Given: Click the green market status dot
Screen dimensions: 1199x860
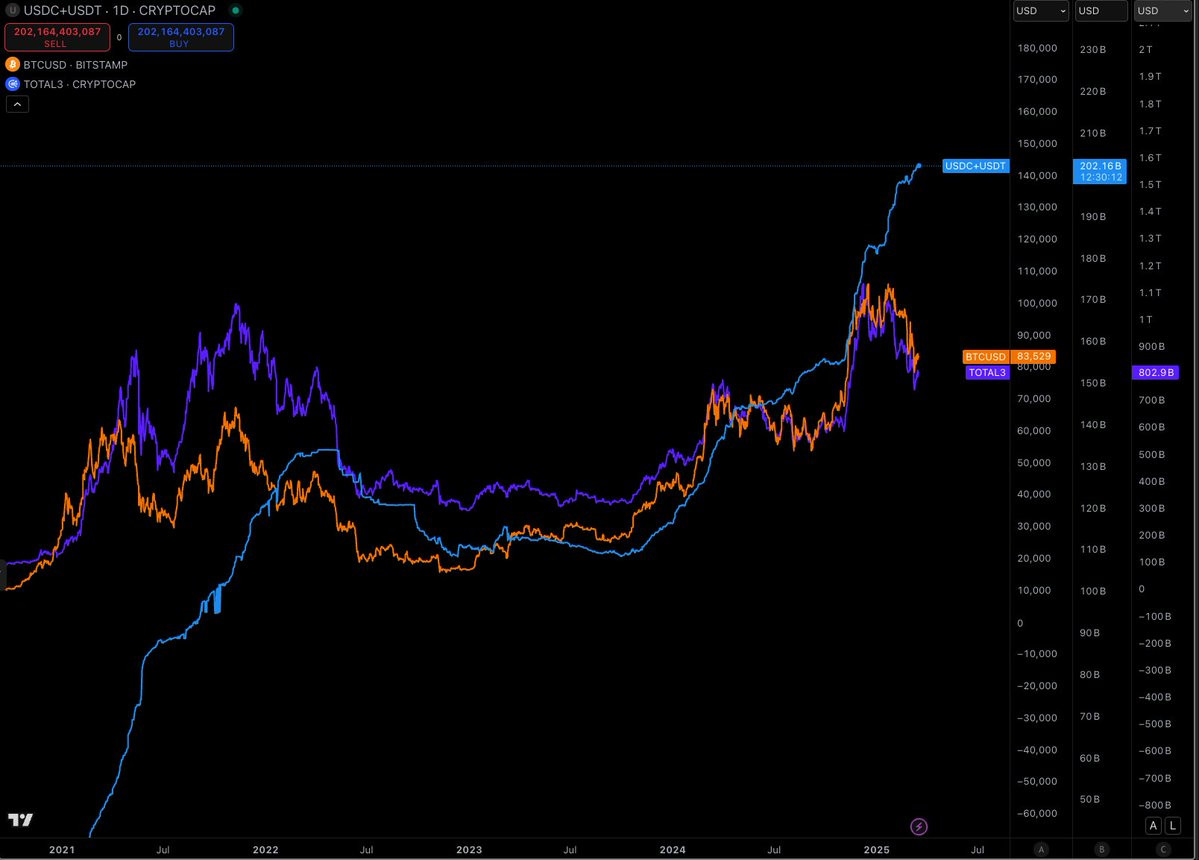Looking at the screenshot, I should [x=236, y=11].
